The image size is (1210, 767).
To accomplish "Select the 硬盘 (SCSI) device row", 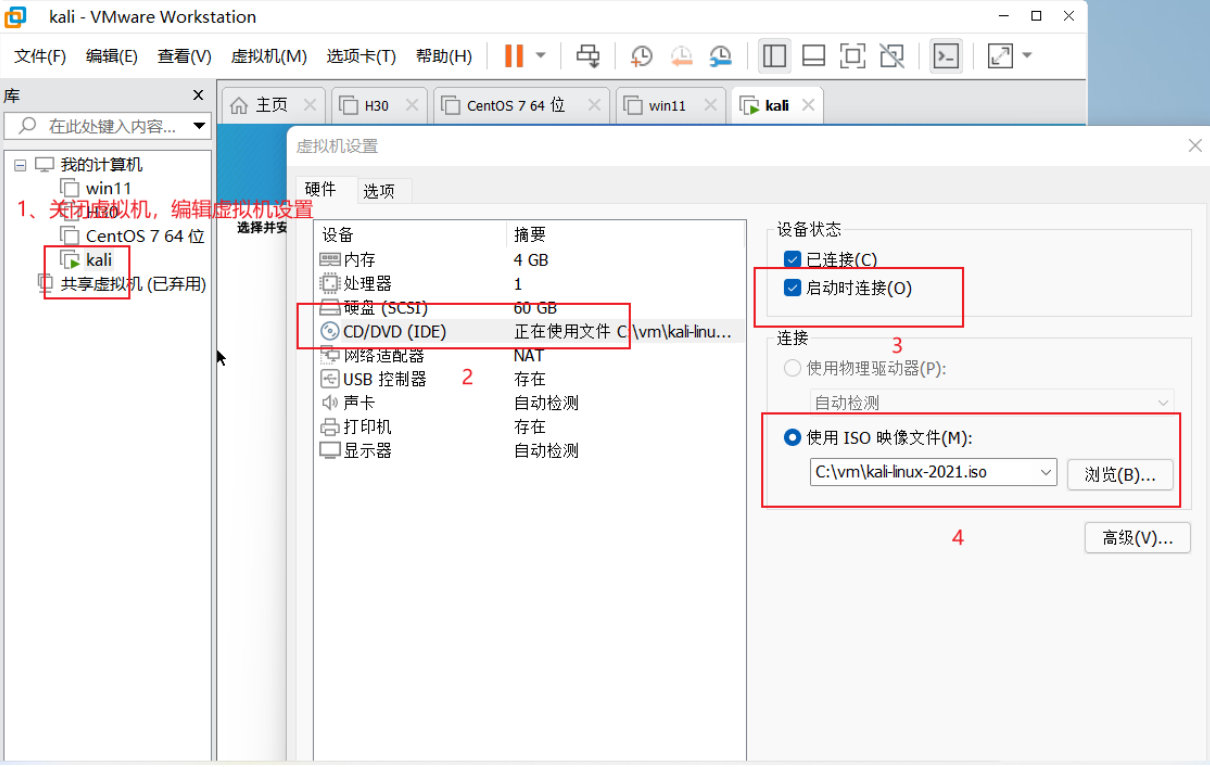I will 529,308.
